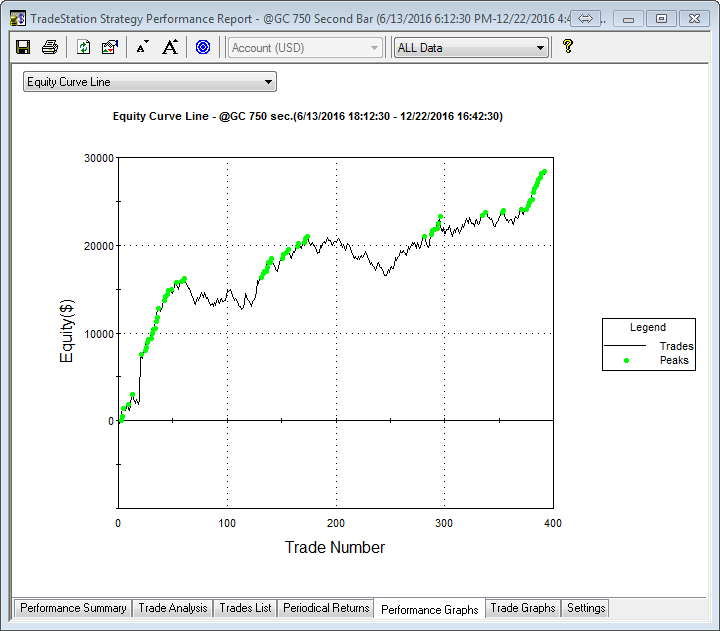Viewport: 720px width, 631px height.
Task: Go to the Trades List tab
Action: 245,608
